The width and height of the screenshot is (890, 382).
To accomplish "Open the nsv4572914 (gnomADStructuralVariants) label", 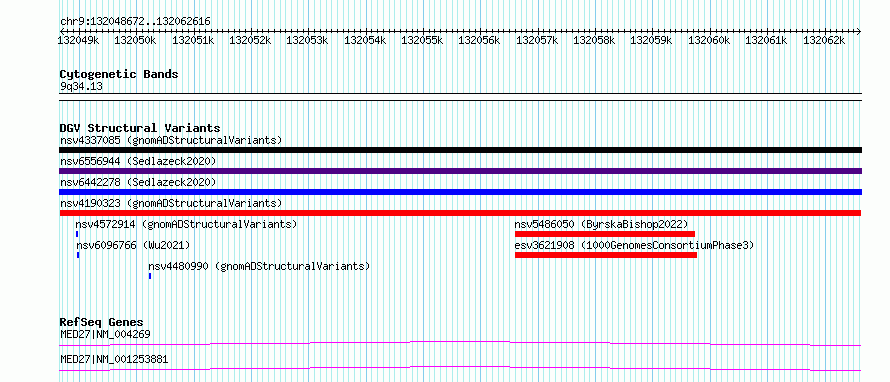I will pyautogui.click(x=186, y=224).
